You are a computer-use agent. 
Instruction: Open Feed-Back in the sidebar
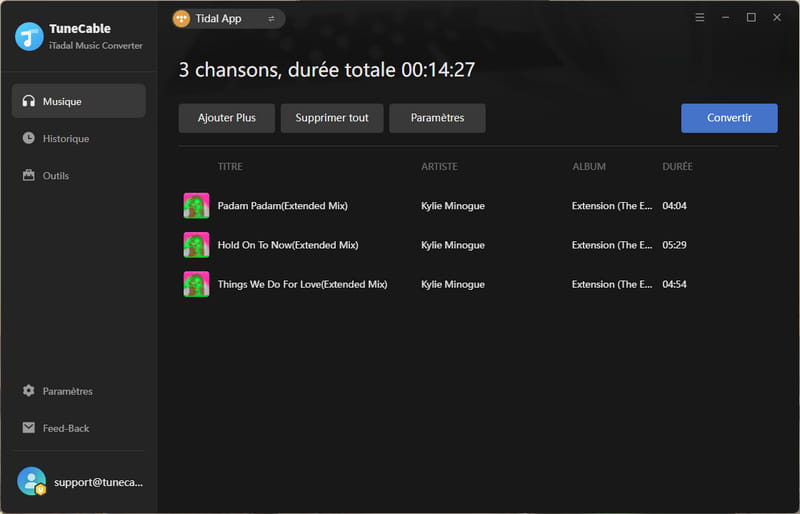coord(79,428)
